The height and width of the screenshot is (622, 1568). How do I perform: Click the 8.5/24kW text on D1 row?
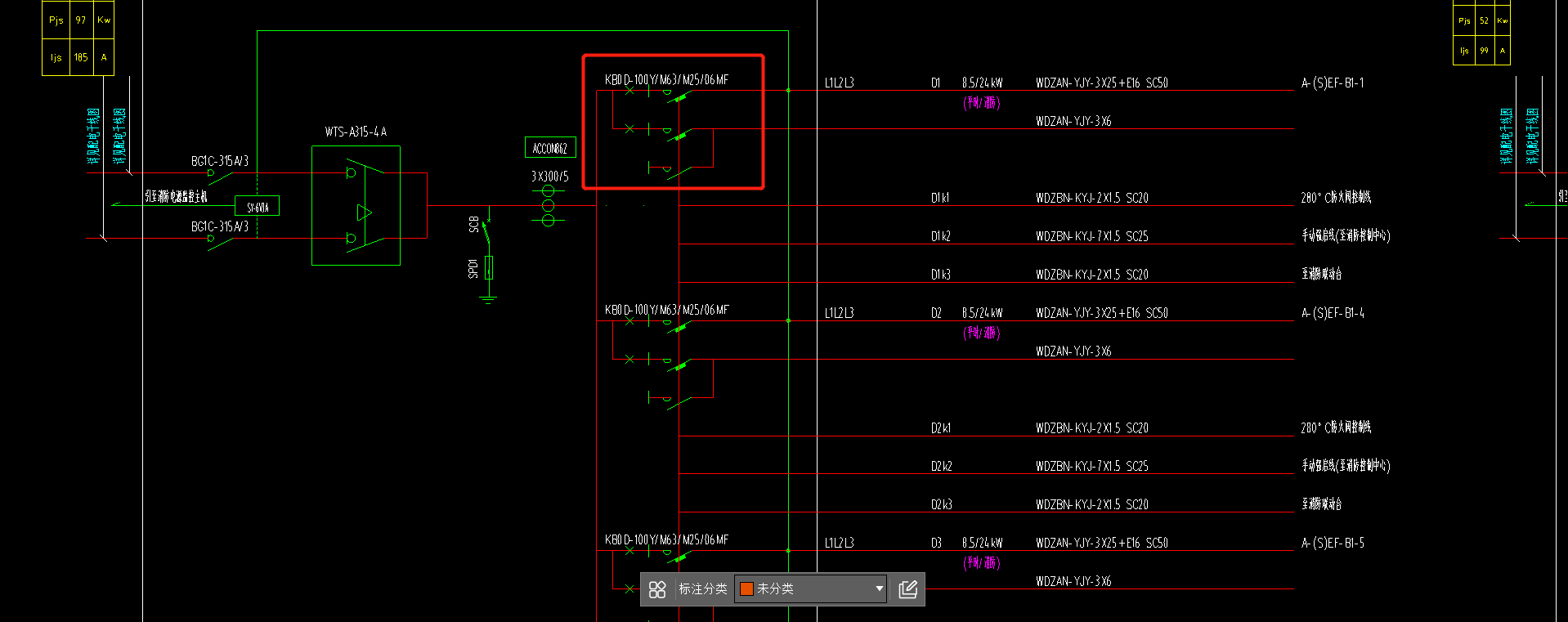coord(982,83)
